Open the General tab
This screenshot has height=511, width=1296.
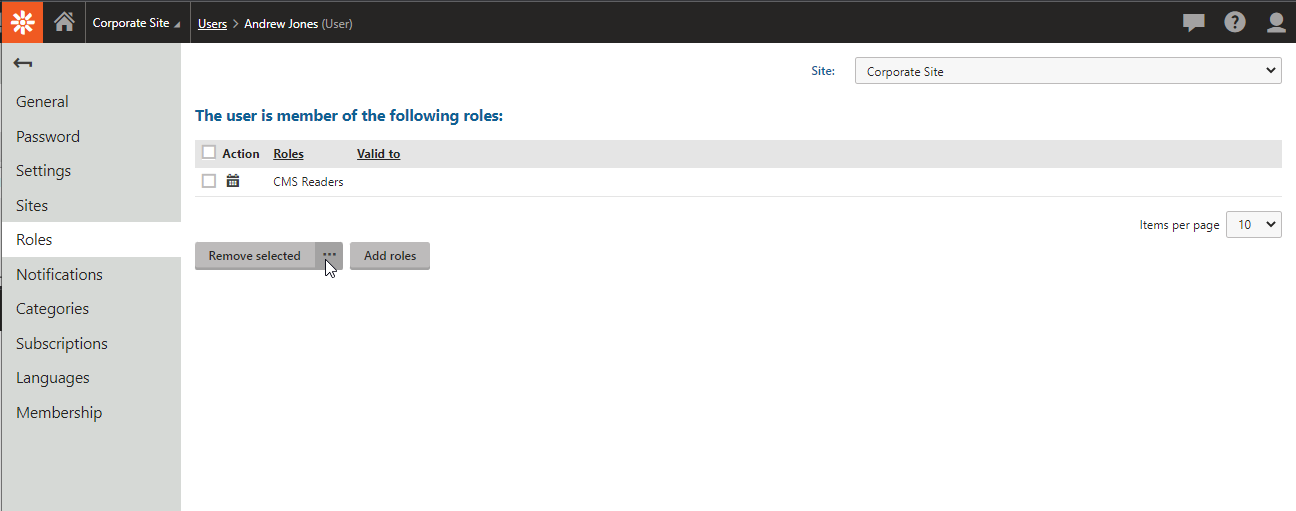(42, 102)
